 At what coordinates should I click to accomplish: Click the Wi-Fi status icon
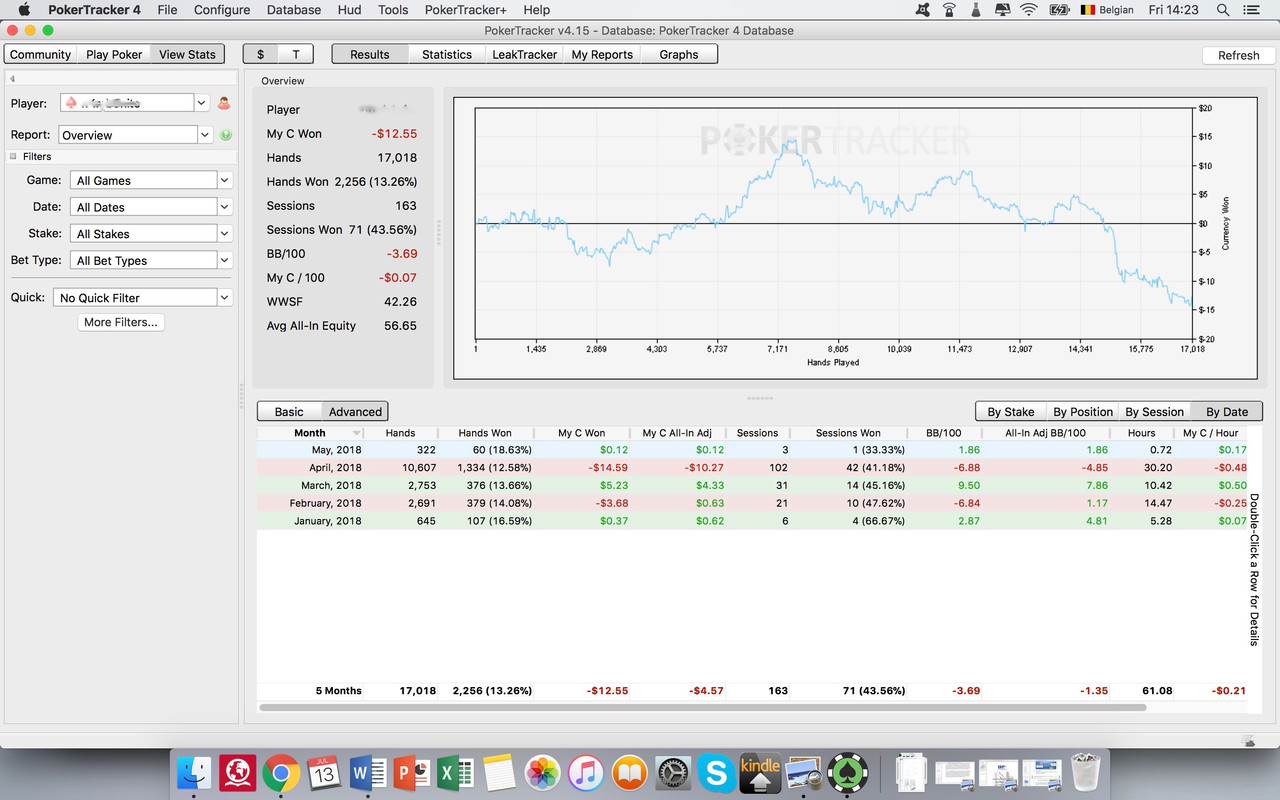pyautogui.click(x=1028, y=10)
